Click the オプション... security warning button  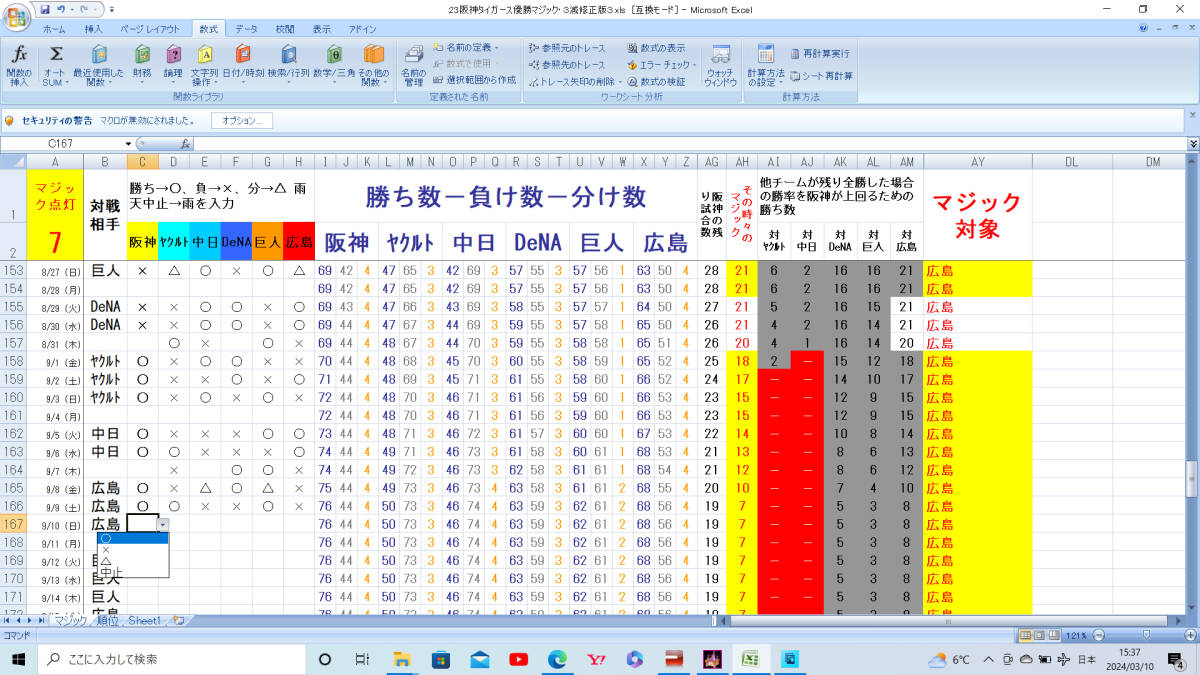(x=243, y=120)
